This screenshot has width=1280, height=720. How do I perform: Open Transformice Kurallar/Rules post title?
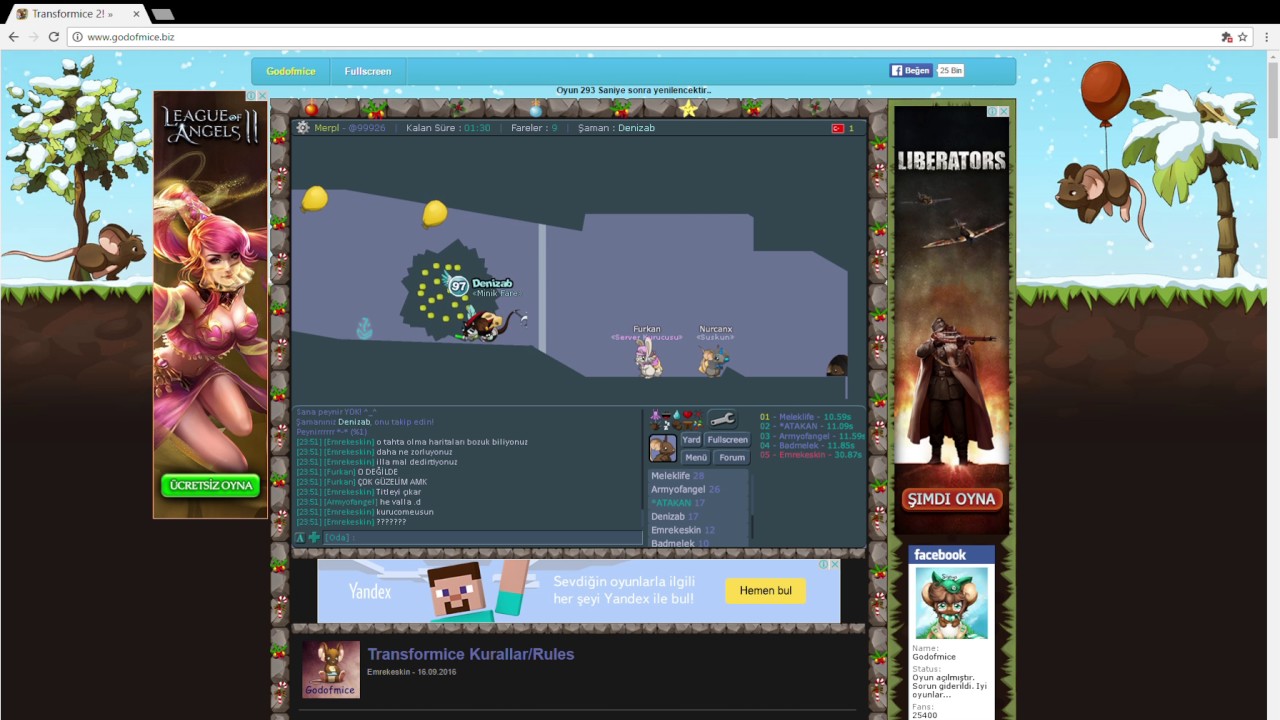[x=471, y=654]
